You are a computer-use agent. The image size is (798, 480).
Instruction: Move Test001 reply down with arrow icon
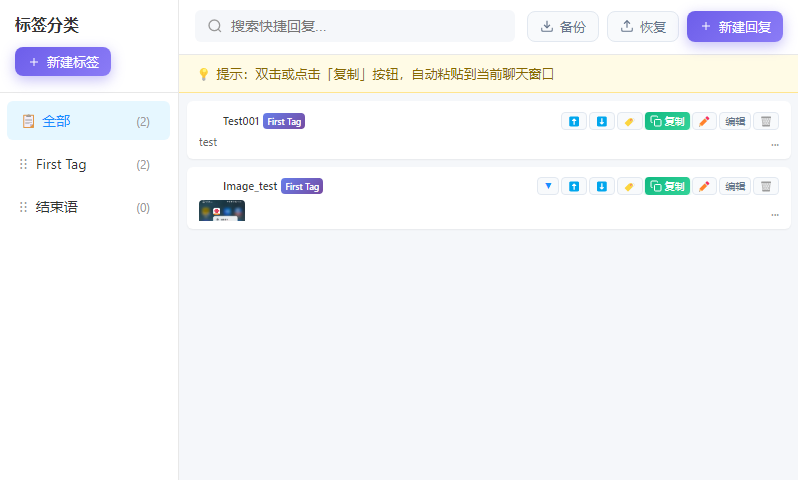(602, 121)
